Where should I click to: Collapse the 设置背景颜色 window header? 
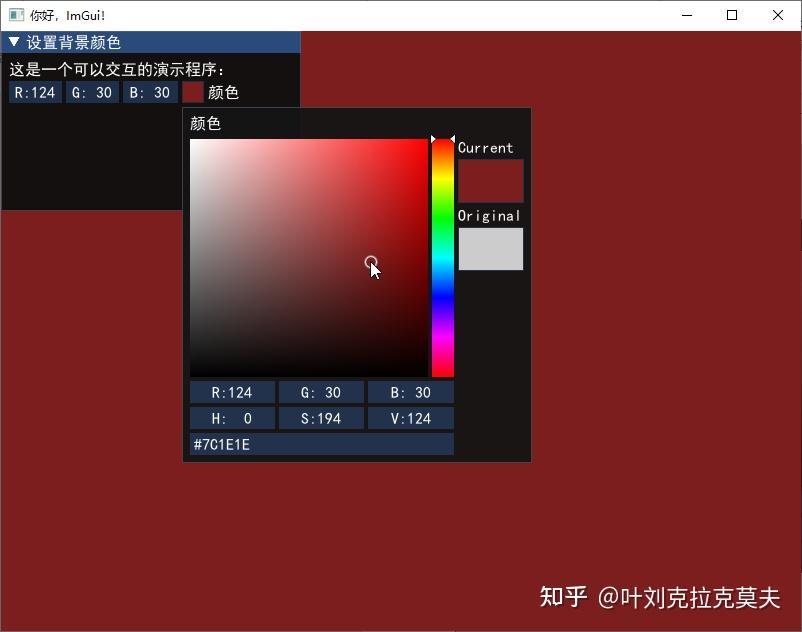tap(13, 42)
